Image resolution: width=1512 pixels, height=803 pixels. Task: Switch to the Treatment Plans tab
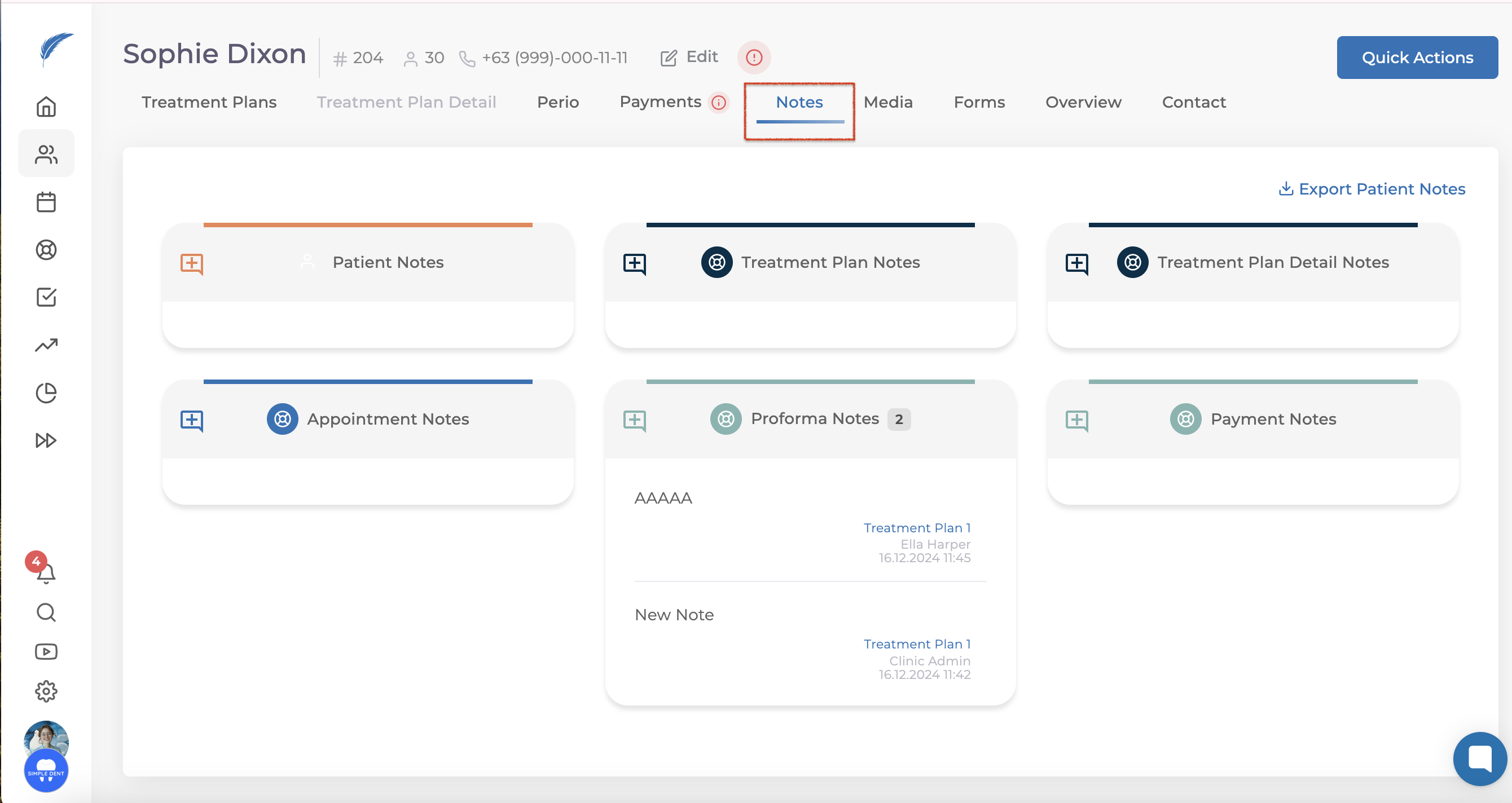(x=209, y=102)
